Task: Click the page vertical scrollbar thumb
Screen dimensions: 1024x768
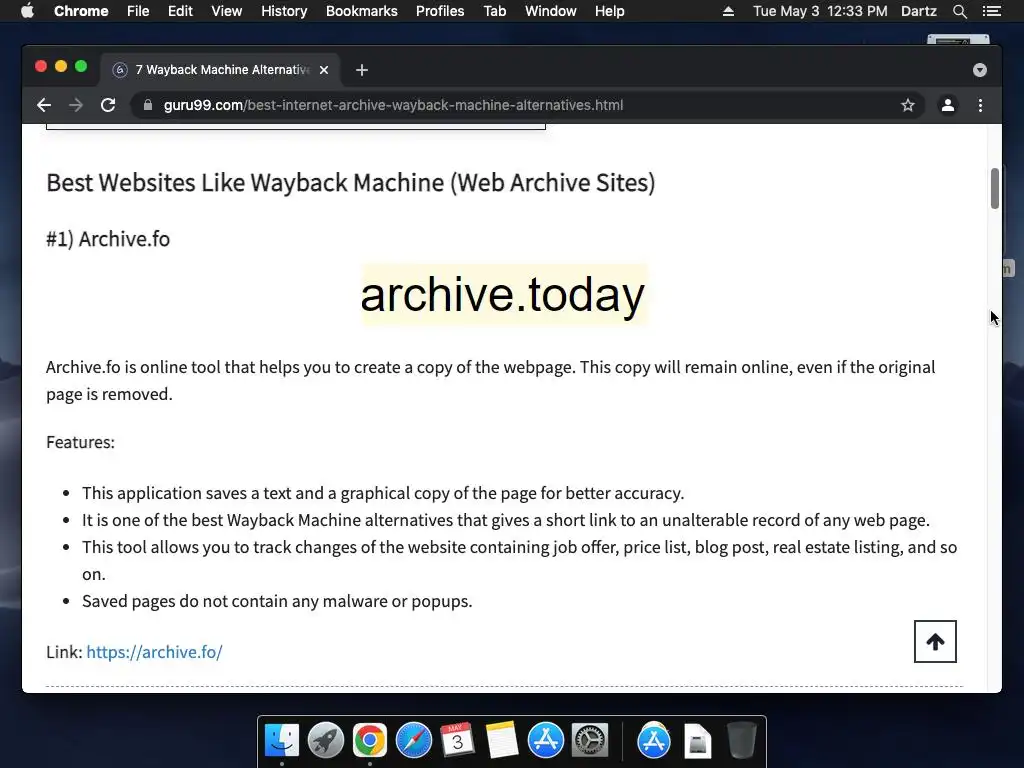Action: 995,189
